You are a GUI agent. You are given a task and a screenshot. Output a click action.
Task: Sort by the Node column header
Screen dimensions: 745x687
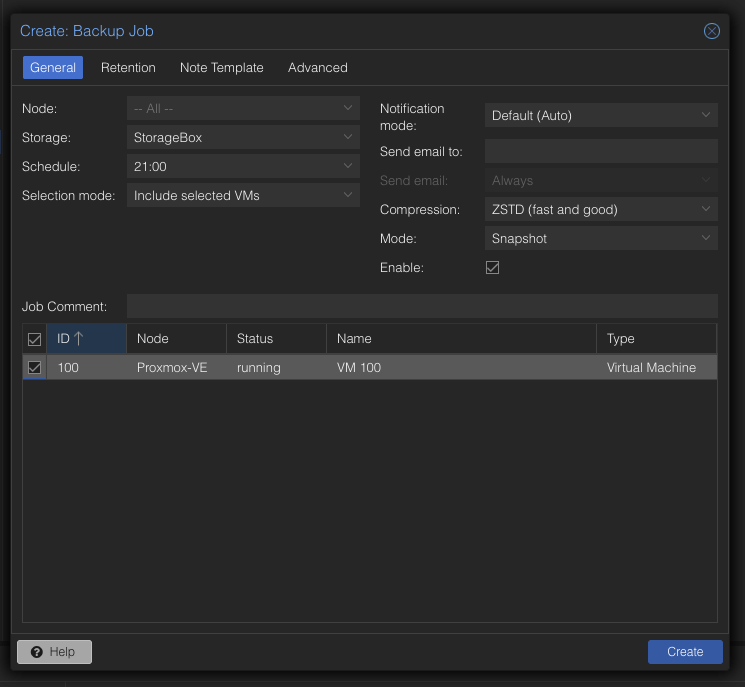(x=177, y=339)
